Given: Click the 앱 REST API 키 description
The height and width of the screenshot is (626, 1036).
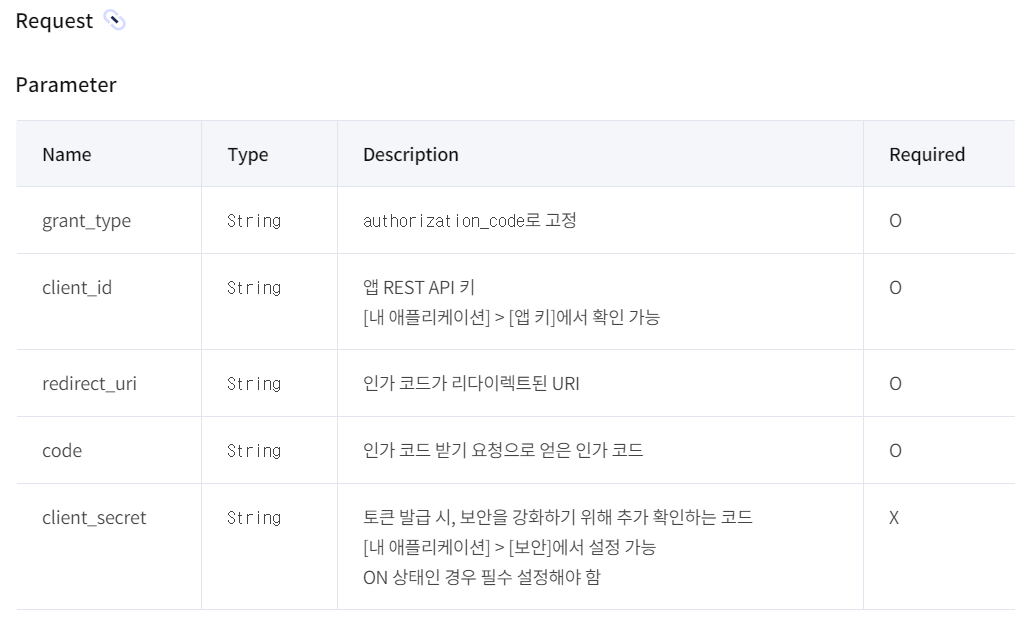Looking at the screenshot, I should tap(419, 288).
